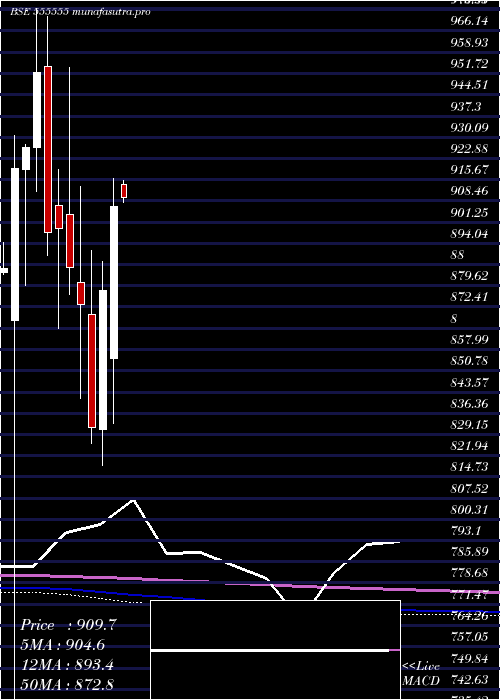Select the 814.73 price axis label
Image resolution: width=500 pixels, height=700 pixels.
[469, 467]
